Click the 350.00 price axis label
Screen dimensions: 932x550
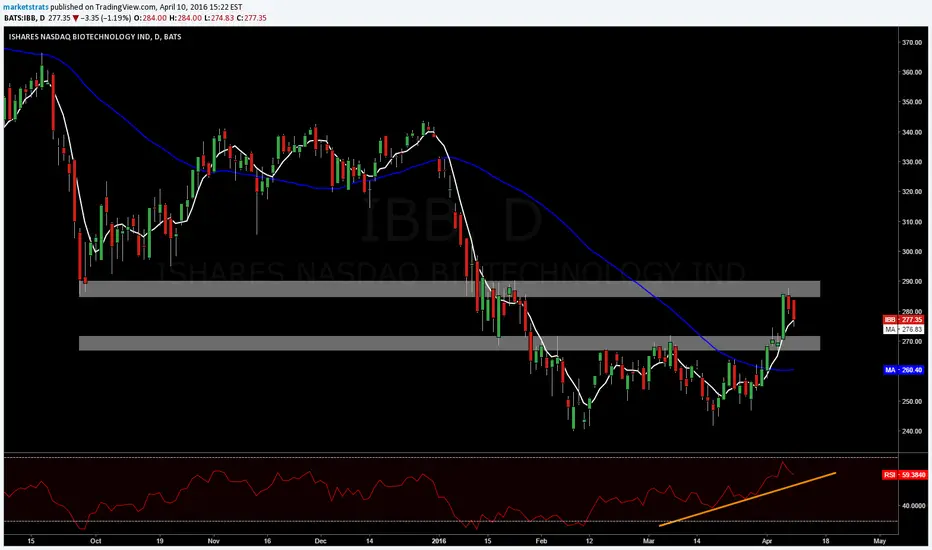tap(912, 102)
